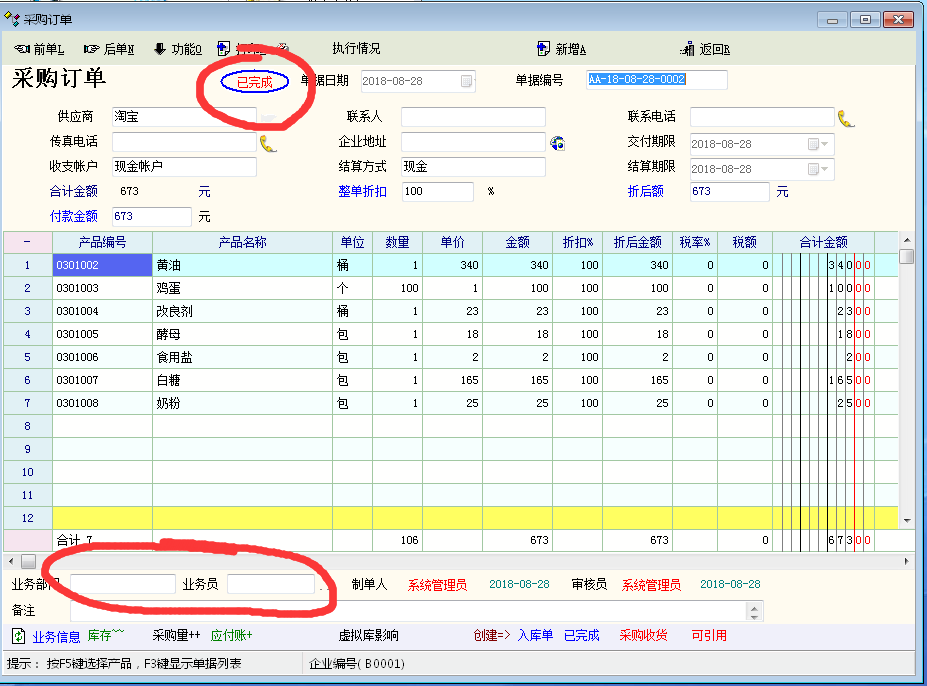Go to previous order with 前单 button
Image resolution: width=927 pixels, height=686 pixels.
[x=39, y=49]
